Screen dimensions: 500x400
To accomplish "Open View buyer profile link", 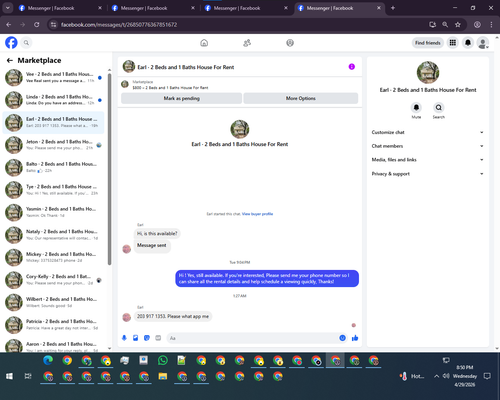I will (257, 214).
